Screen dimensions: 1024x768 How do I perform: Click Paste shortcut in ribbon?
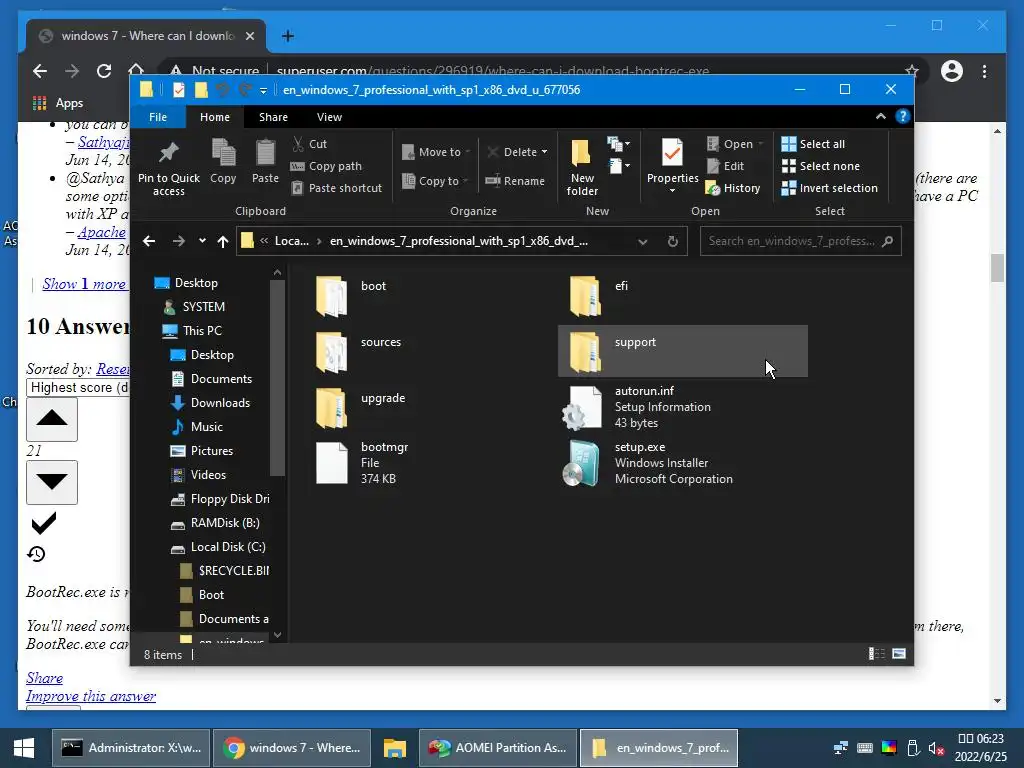click(x=336, y=188)
